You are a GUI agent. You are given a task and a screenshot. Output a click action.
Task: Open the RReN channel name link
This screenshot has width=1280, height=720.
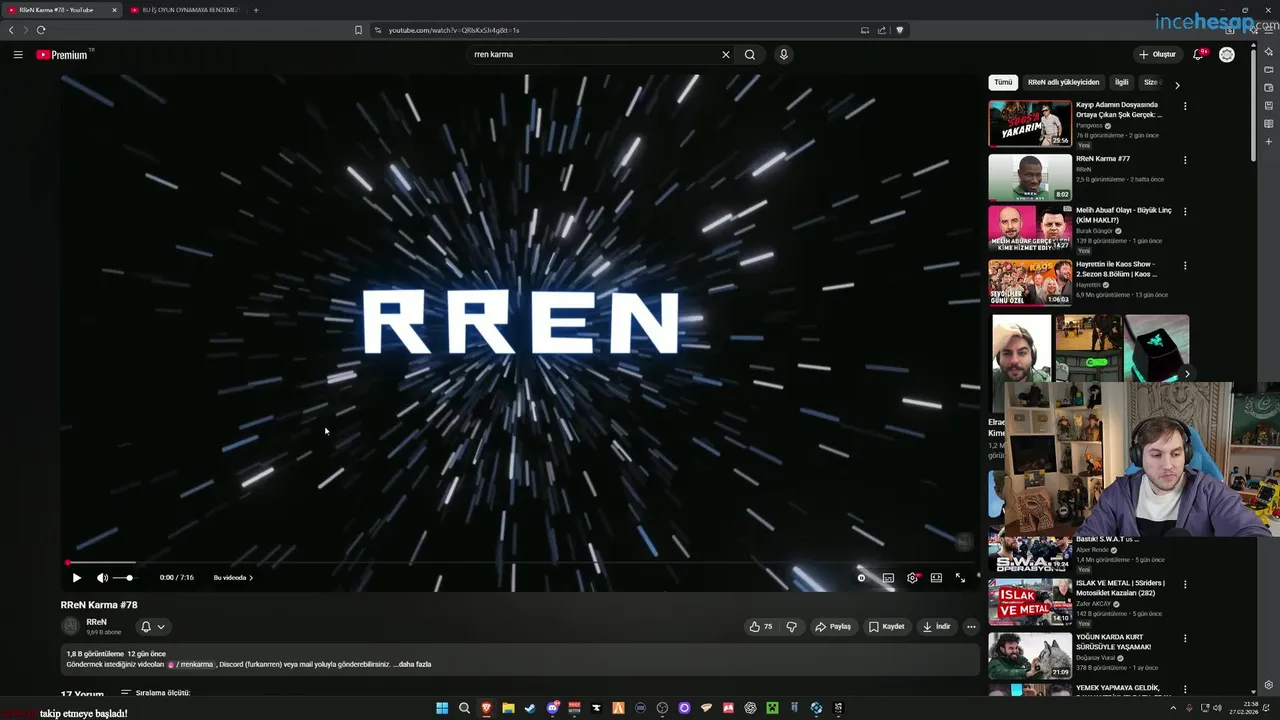tap(96, 621)
